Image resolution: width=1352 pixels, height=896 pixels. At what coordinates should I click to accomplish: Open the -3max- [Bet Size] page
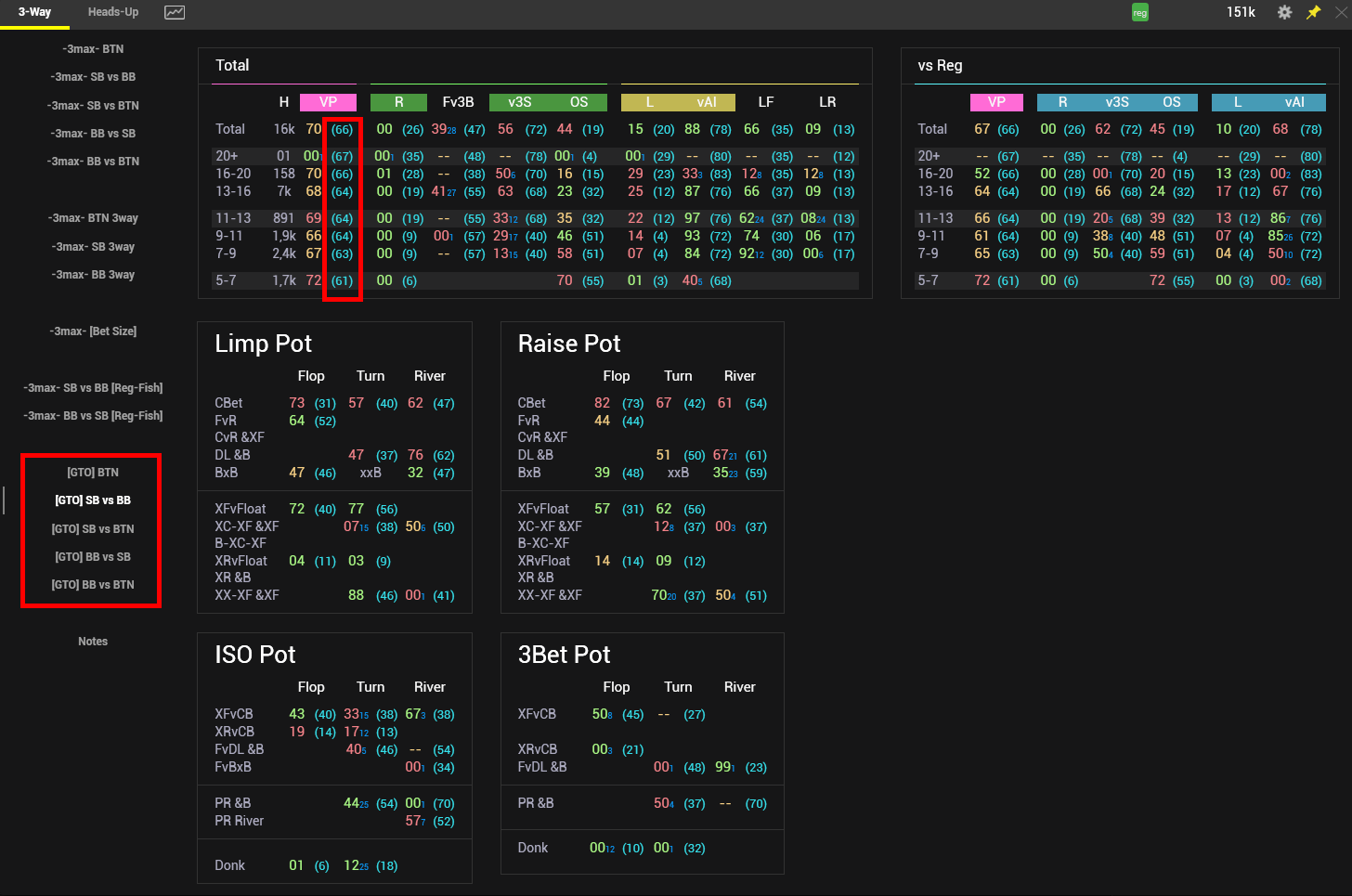(93, 331)
